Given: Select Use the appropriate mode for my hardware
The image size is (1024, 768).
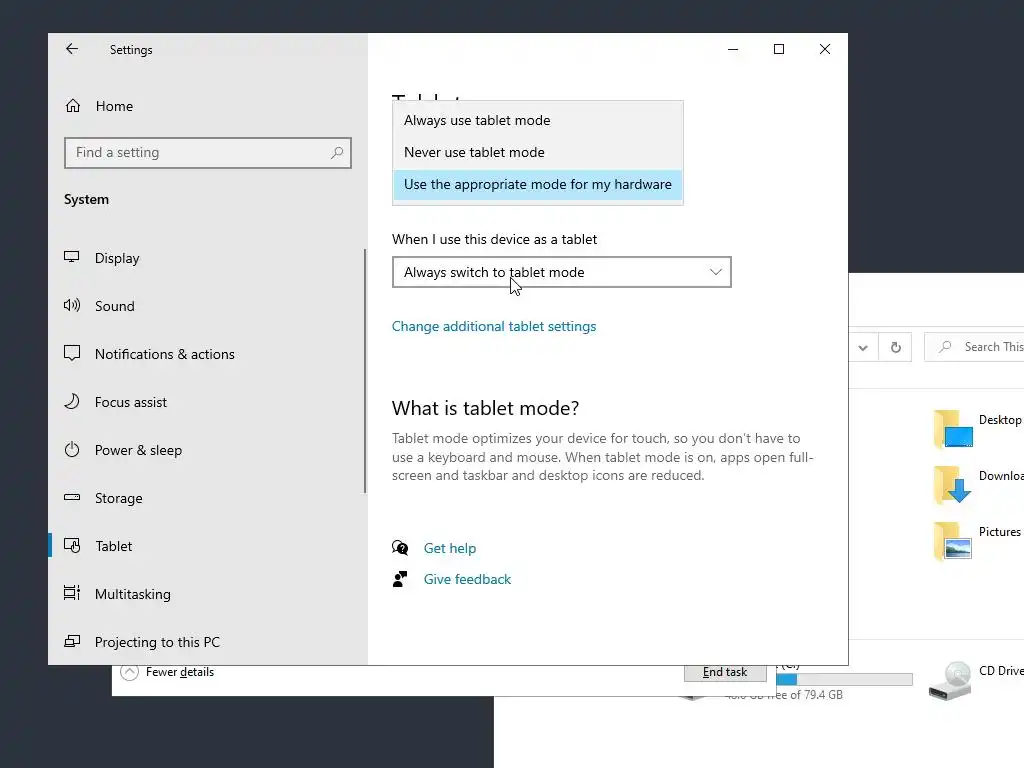Looking at the screenshot, I should (x=537, y=184).
